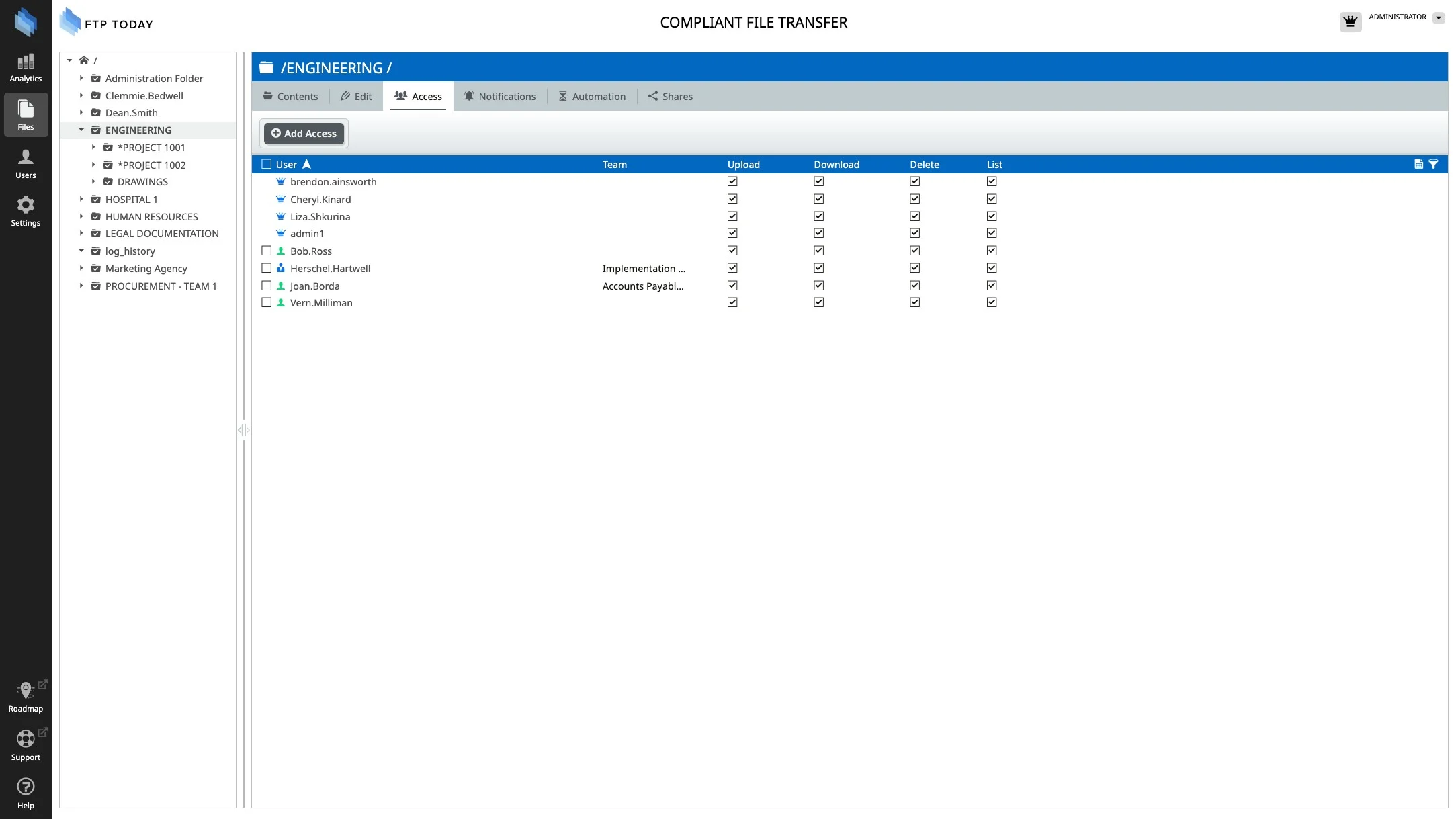Image resolution: width=1456 pixels, height=819 pixels.
Task: Check the select-all User header checkbox
Action: pyautogui.click(x=267, y=164)
